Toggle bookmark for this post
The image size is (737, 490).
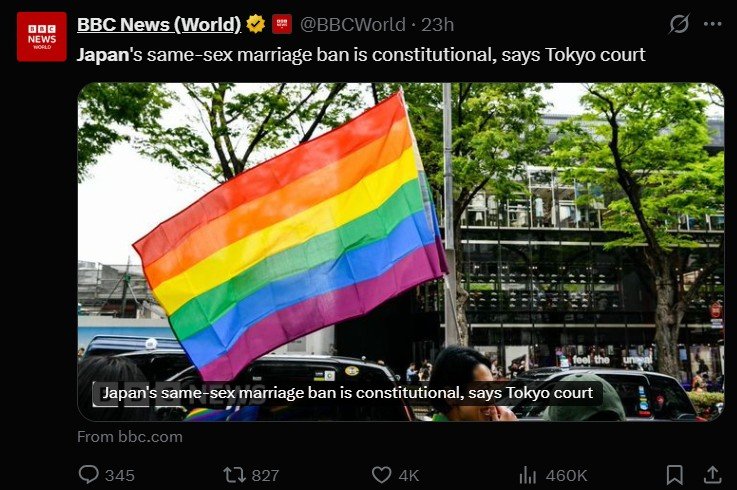click(674, 475)
